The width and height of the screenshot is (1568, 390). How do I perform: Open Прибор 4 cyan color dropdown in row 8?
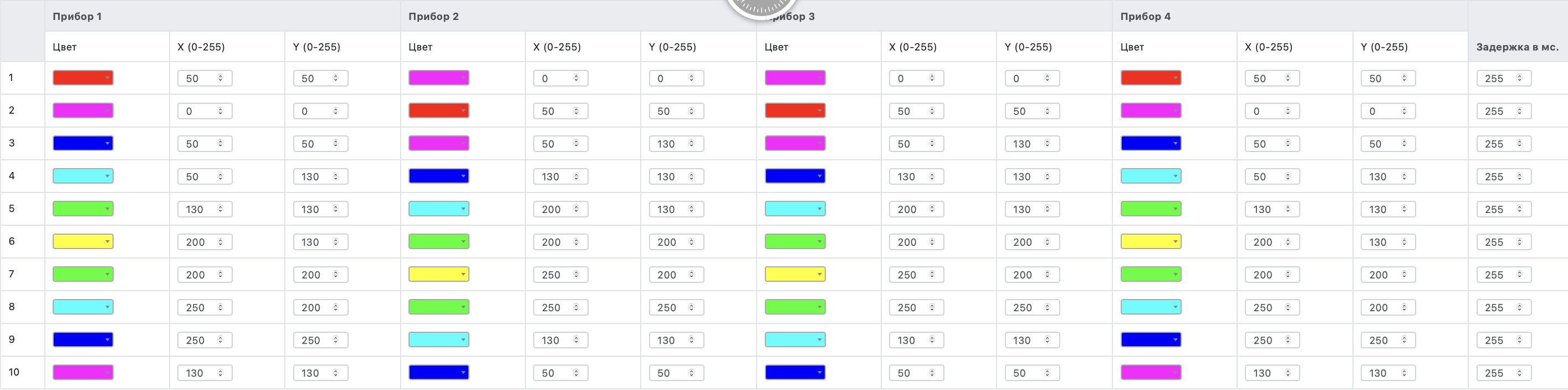[1175, 307]
